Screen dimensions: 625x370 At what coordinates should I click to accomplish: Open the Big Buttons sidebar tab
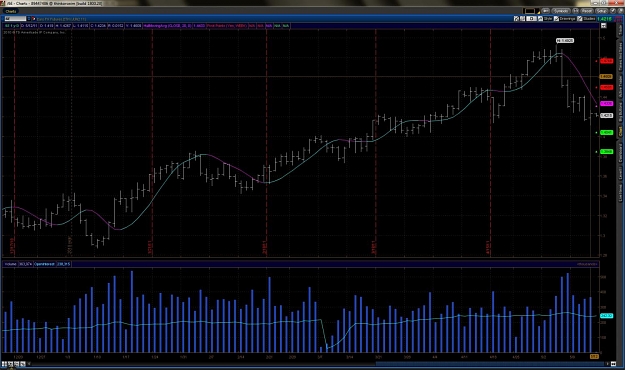(x=620, y=113)
